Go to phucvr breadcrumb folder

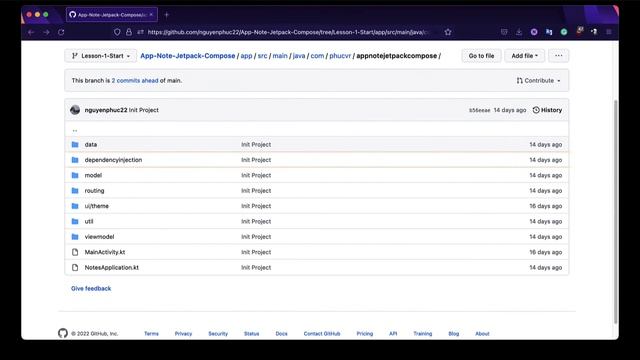point(340,56)
